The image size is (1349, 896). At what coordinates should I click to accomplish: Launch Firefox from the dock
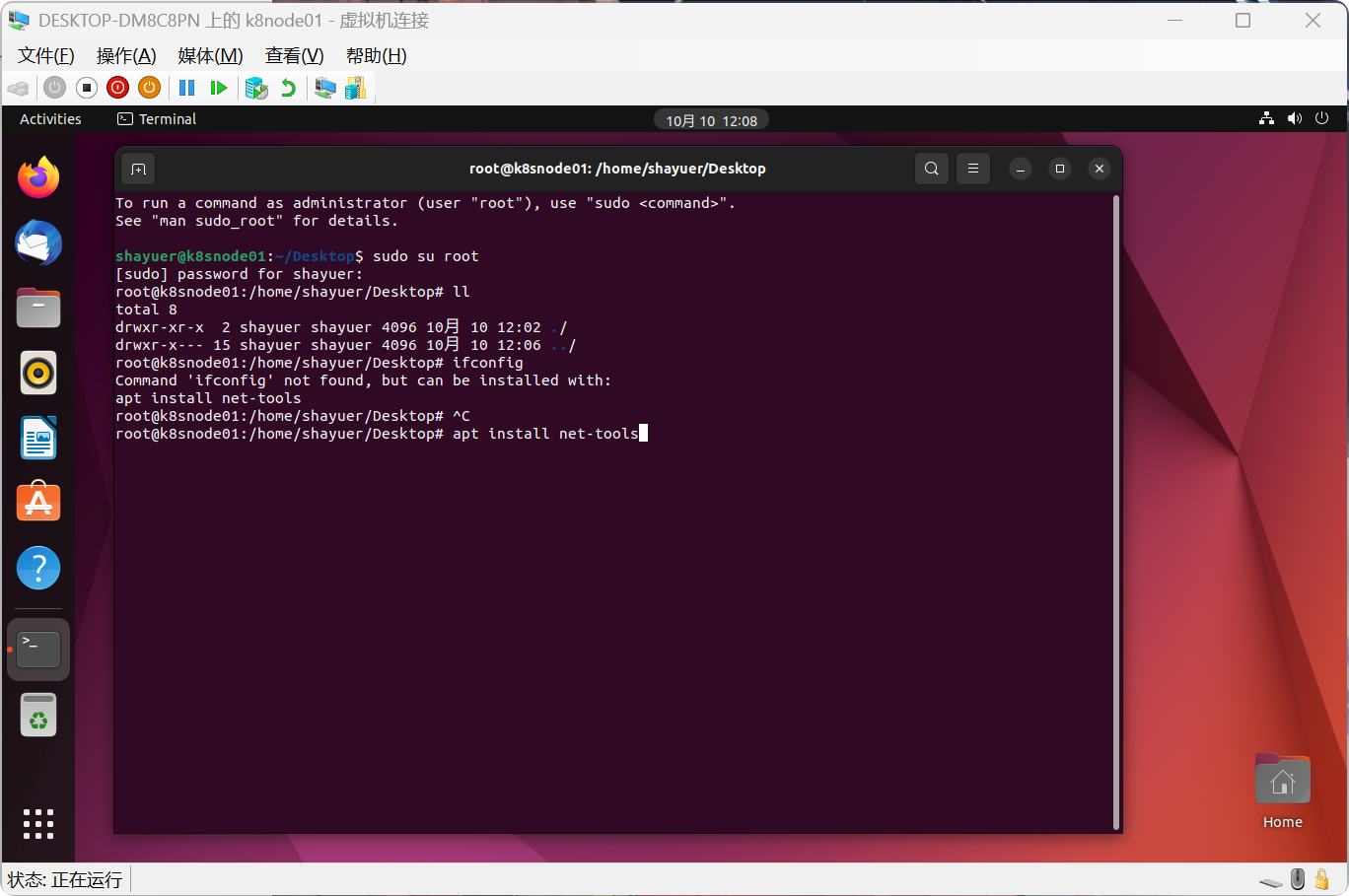[38, 177]
